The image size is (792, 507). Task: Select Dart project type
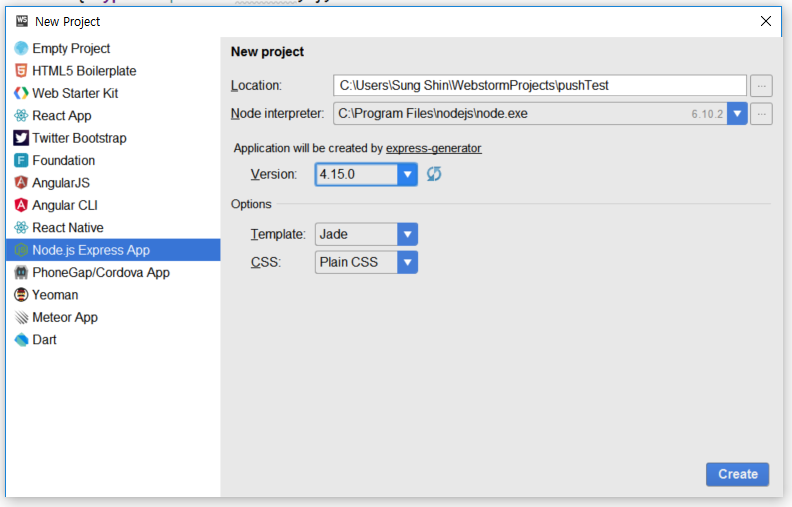point(113,340)
